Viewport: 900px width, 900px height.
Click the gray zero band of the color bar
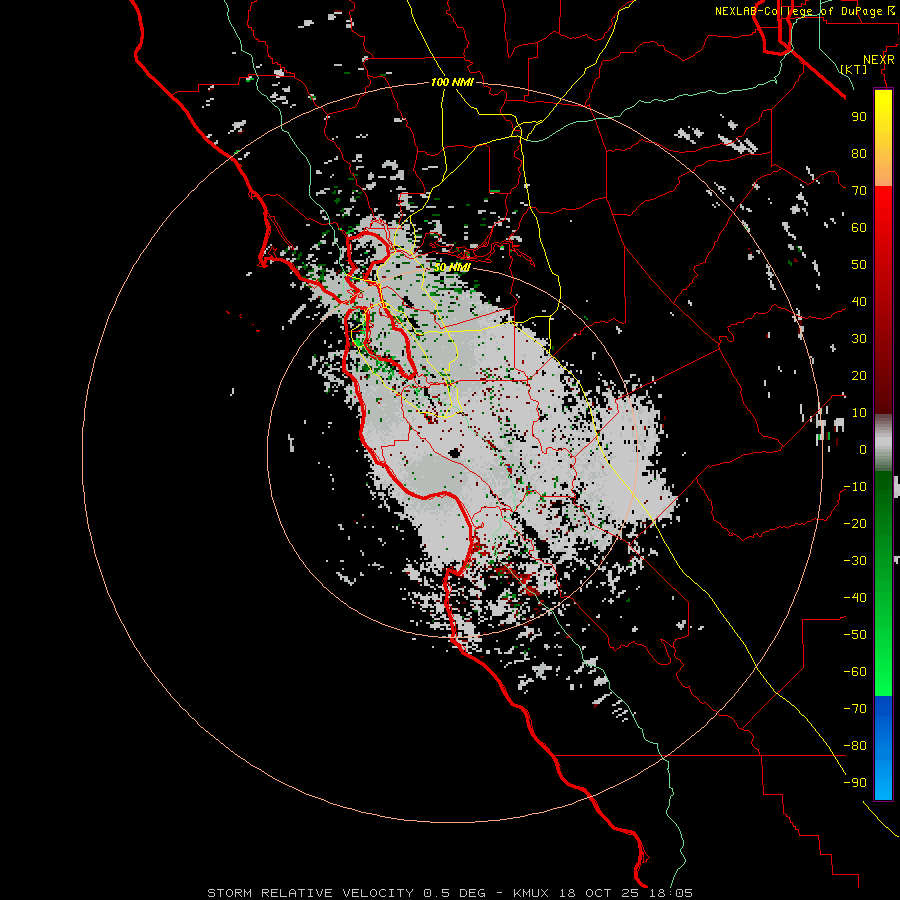click(883, 443)
